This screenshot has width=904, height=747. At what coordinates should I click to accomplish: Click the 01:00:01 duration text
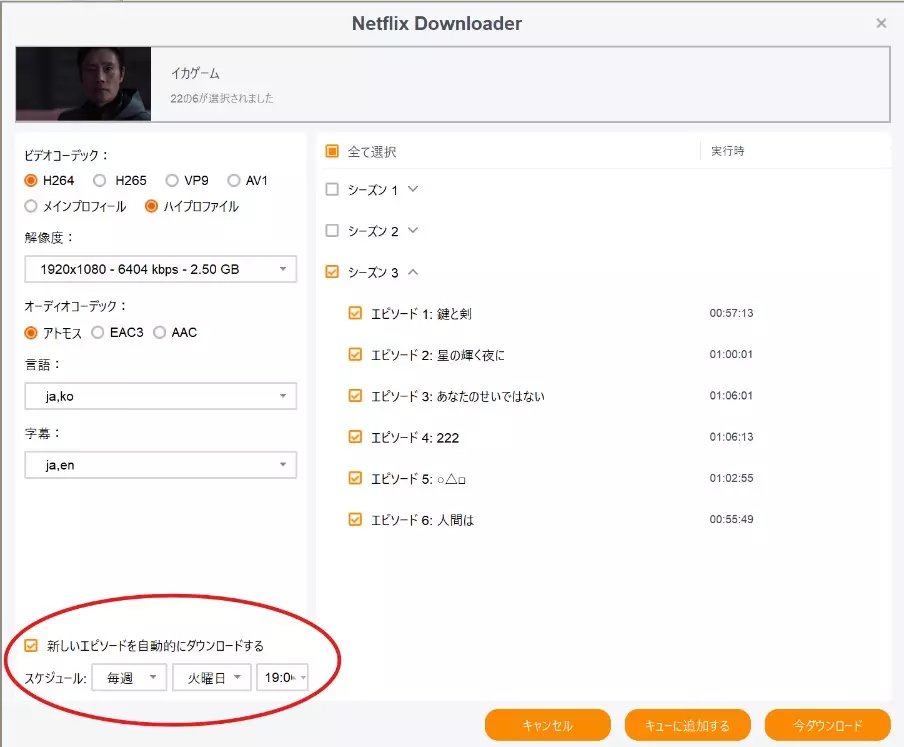[731, 354]
